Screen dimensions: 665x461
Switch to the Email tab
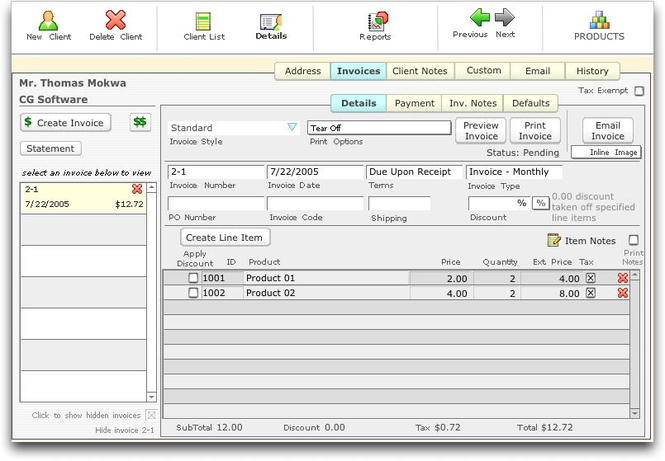pos(537,71)
